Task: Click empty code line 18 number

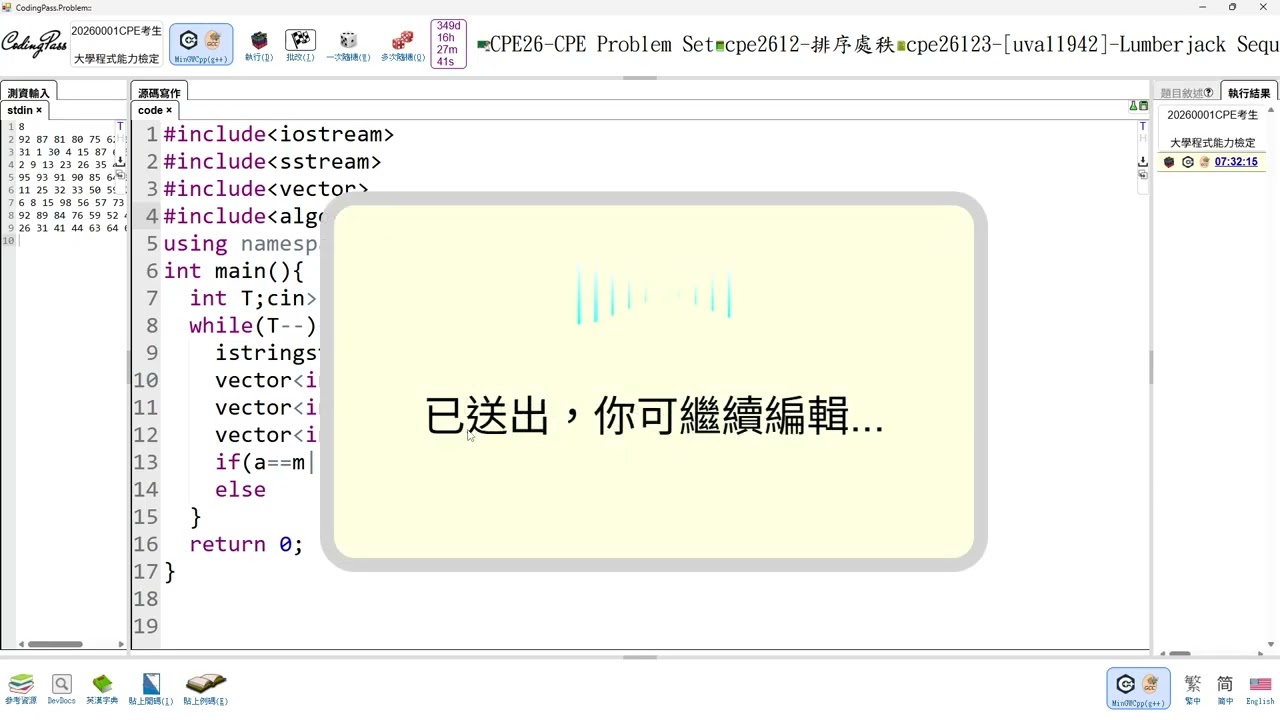Action: 145,598
